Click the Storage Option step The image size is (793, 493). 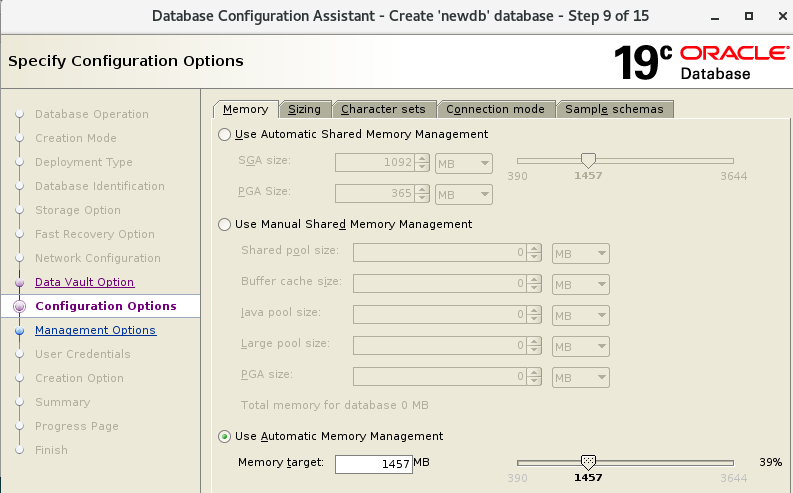(78, 210)
